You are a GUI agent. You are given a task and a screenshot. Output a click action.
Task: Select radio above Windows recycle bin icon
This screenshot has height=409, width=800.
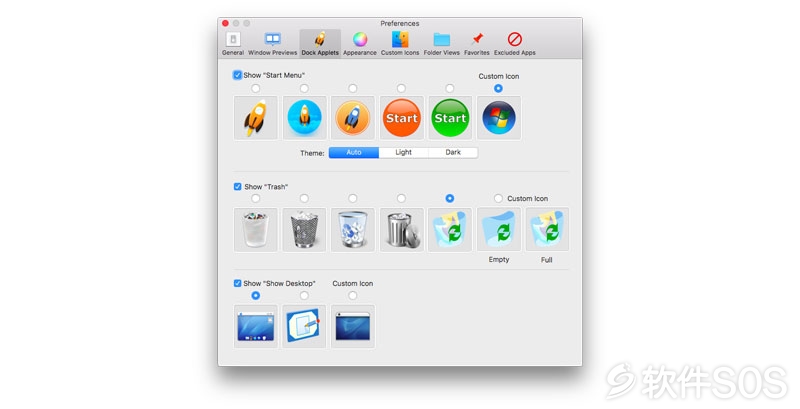[x=449, y=198]
